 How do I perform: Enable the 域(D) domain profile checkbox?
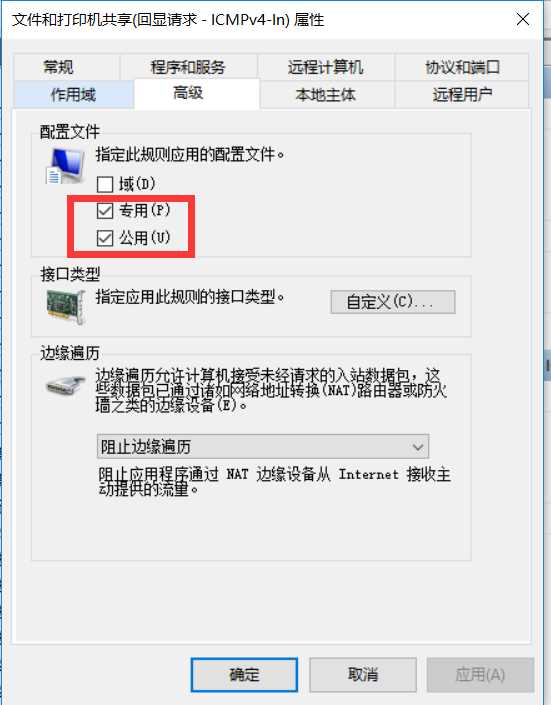coord(105,184)
